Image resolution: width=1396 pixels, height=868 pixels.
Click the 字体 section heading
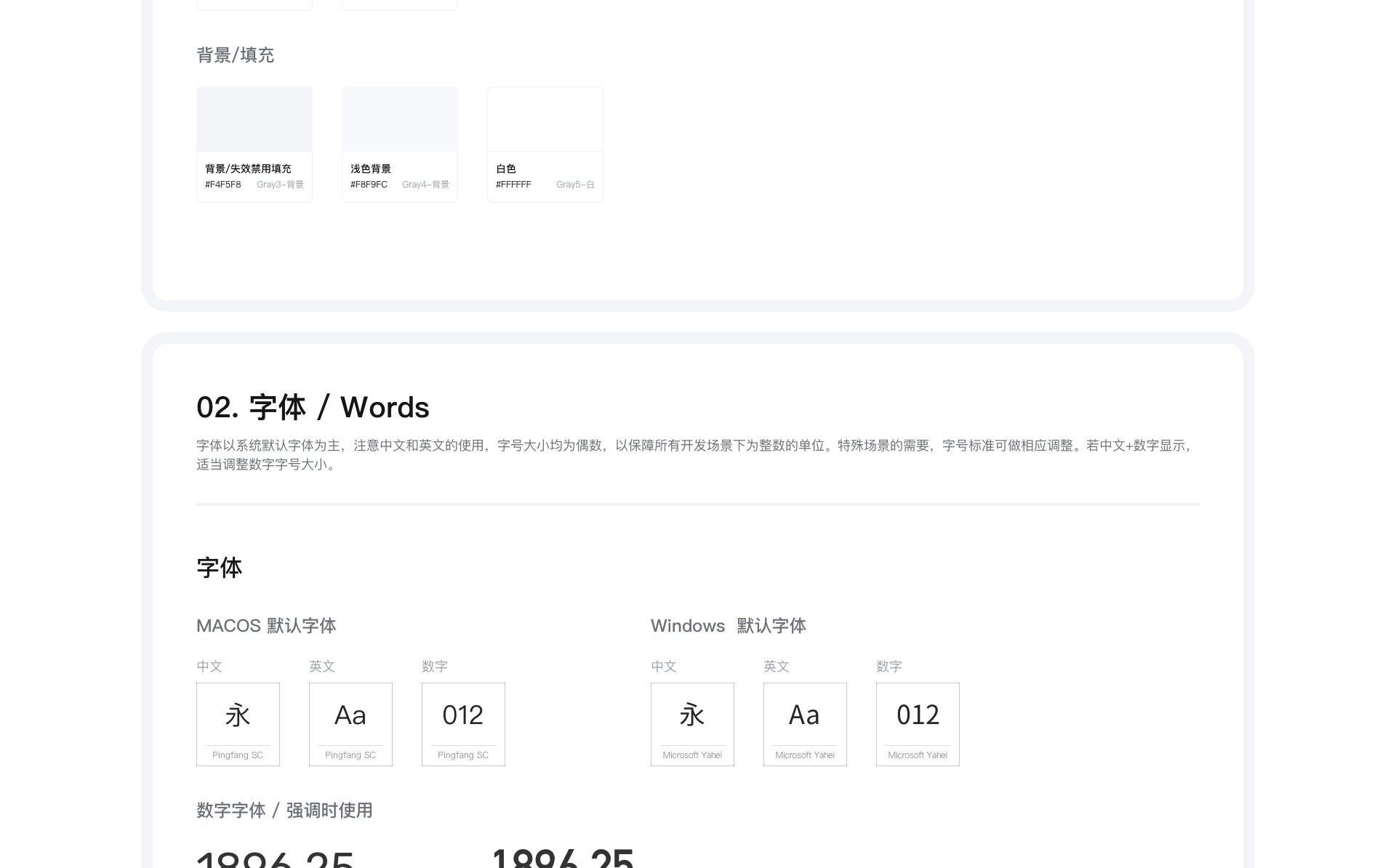(x=219, y=568)
